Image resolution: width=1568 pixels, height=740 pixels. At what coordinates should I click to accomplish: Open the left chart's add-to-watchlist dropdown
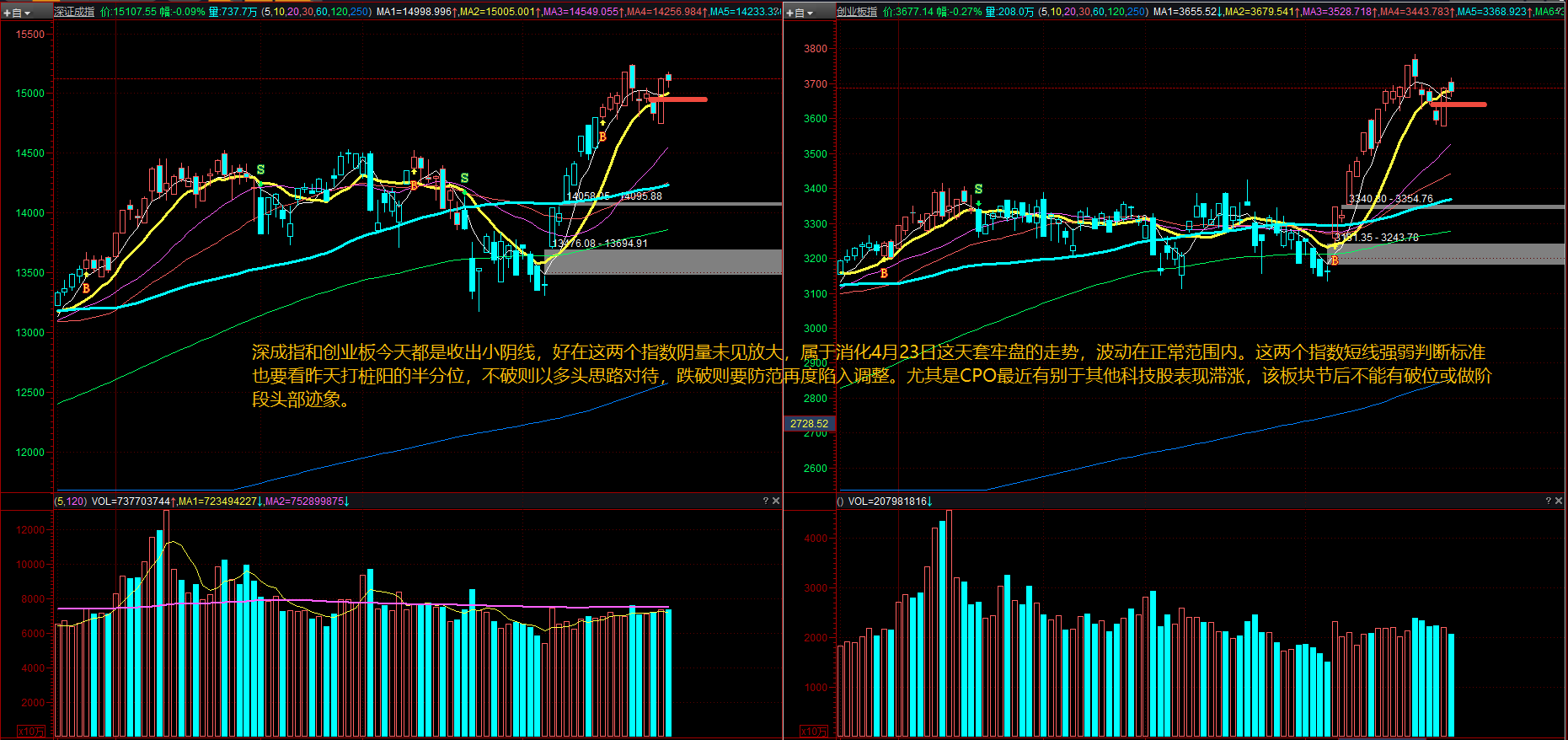pos(17,13)
